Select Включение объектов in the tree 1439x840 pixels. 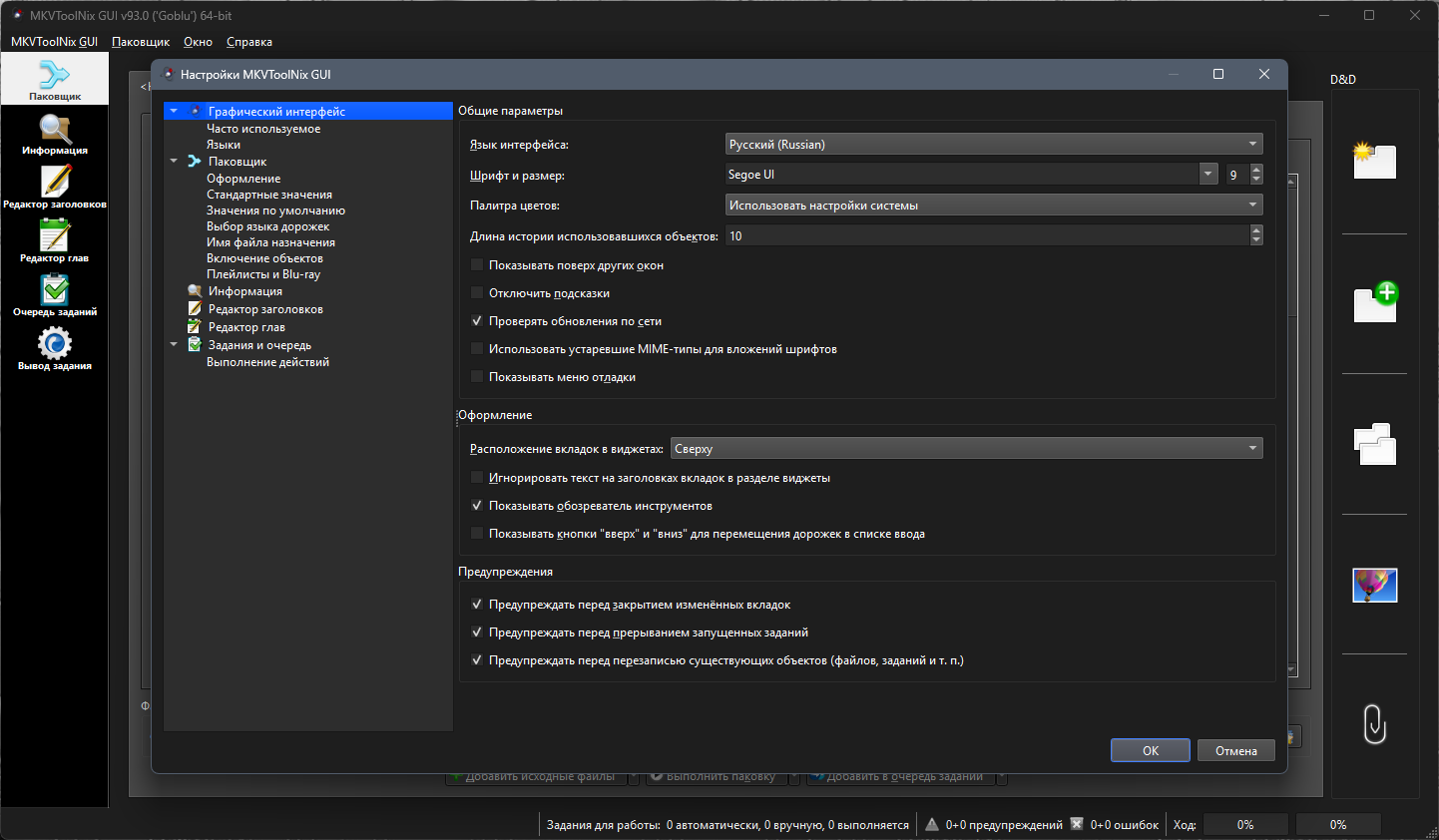(x=264, y=258)
